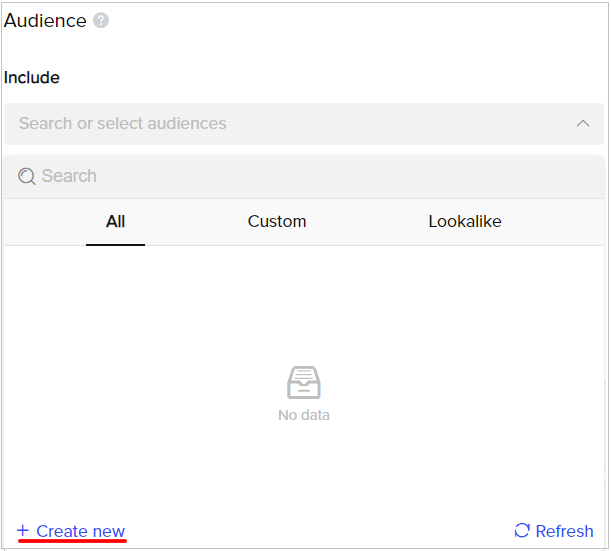Open the Create new audience link
611x551 pixels.
coord(80,532)
